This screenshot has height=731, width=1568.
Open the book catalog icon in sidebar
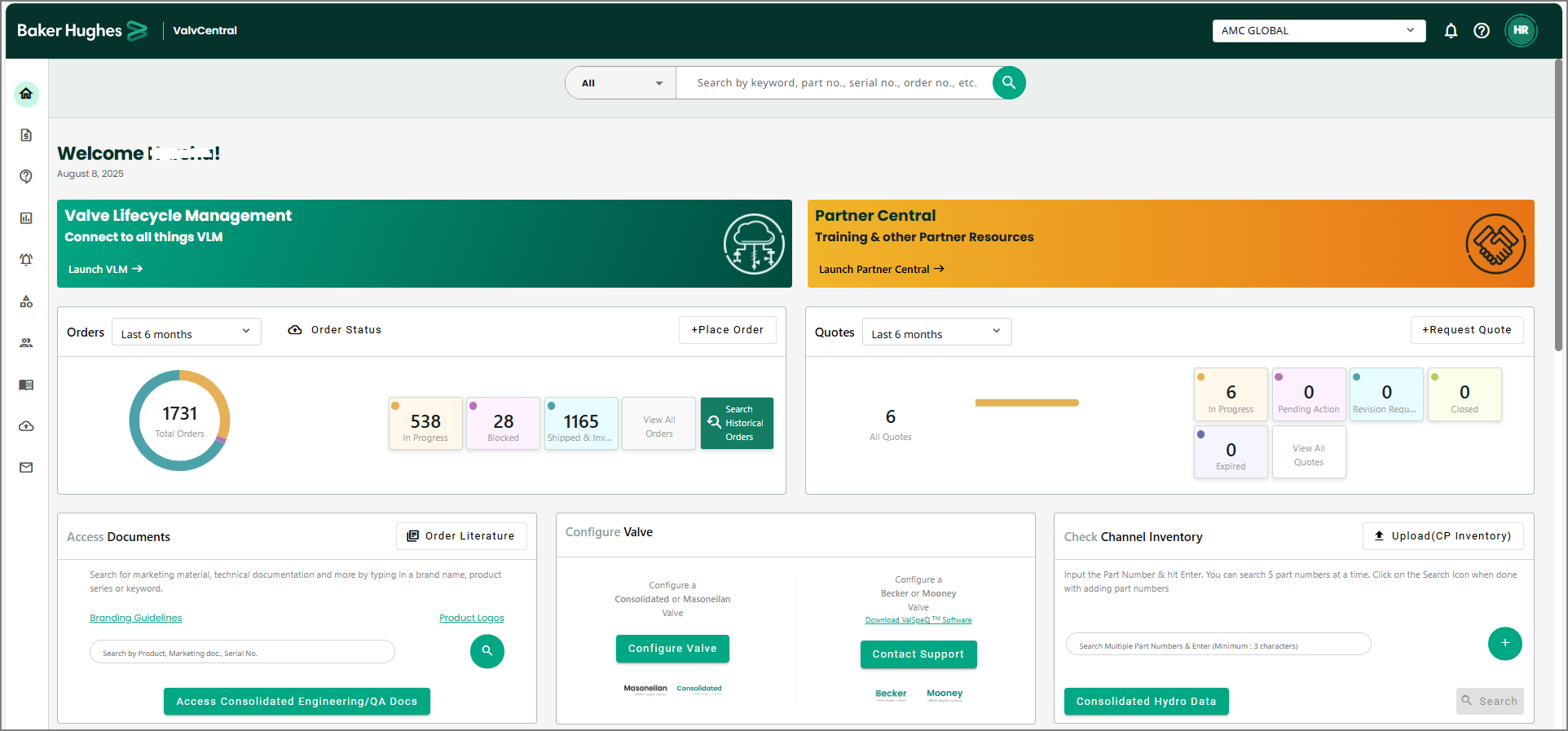pos(26,385)
